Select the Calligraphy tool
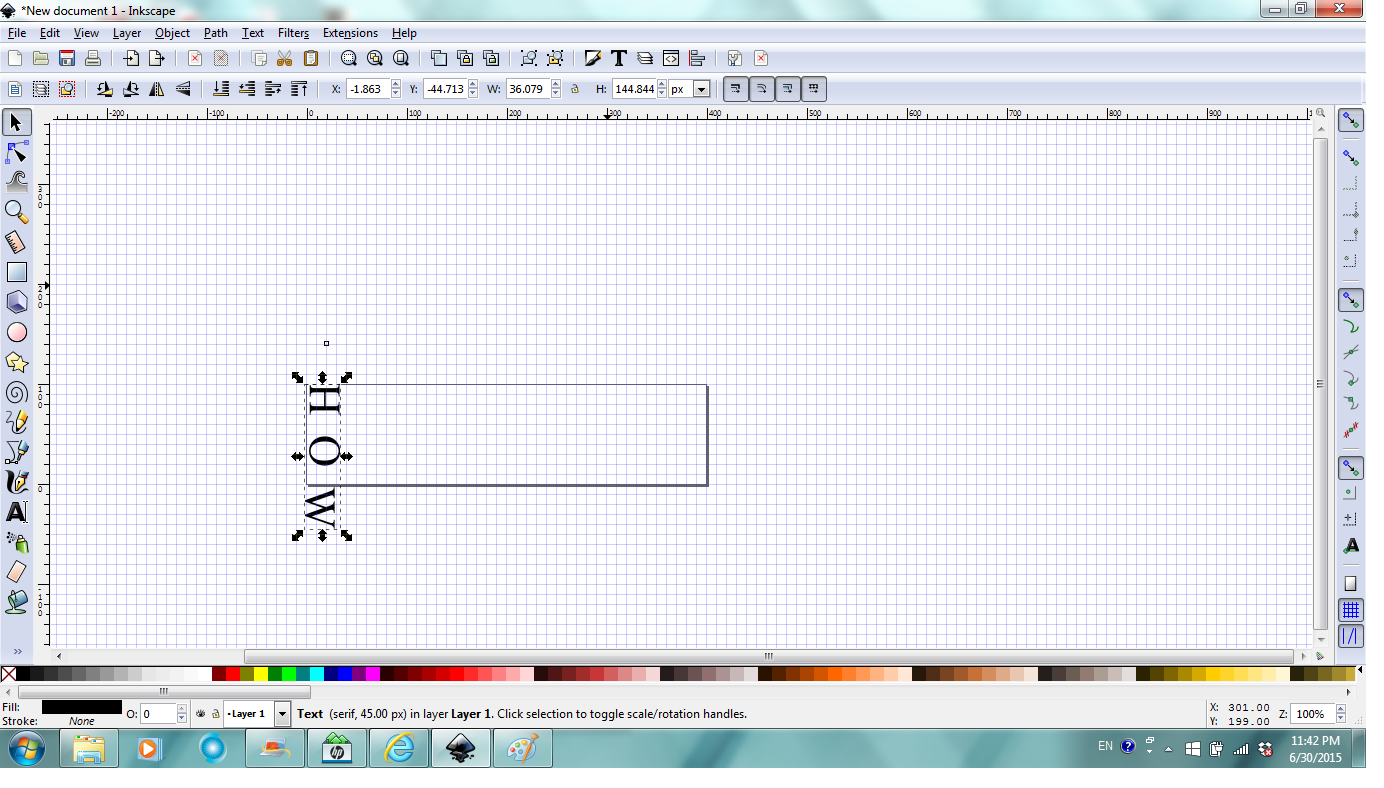 tap(17, 482)
